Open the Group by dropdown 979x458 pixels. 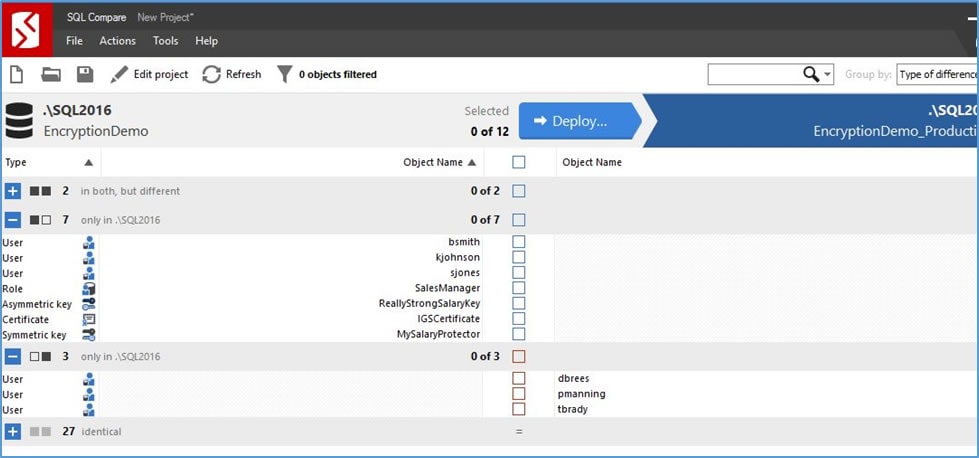(x=936, y=74)
